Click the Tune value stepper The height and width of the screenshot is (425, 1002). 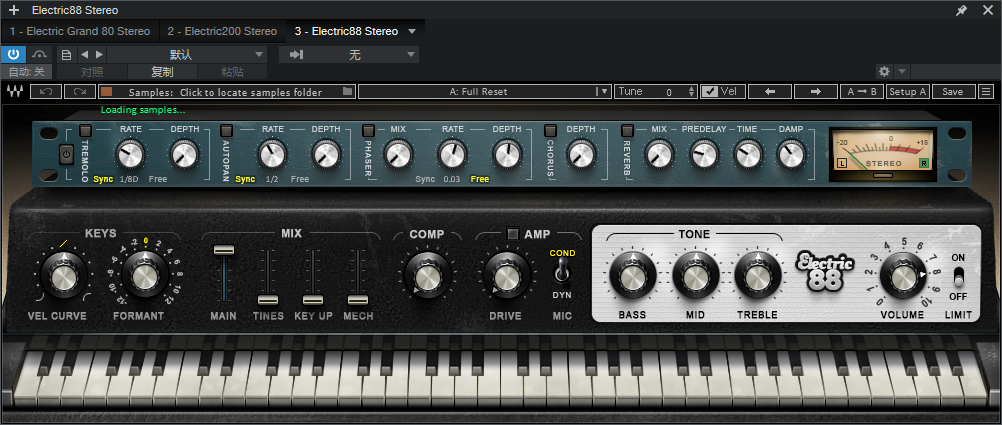tap(691, 91)
